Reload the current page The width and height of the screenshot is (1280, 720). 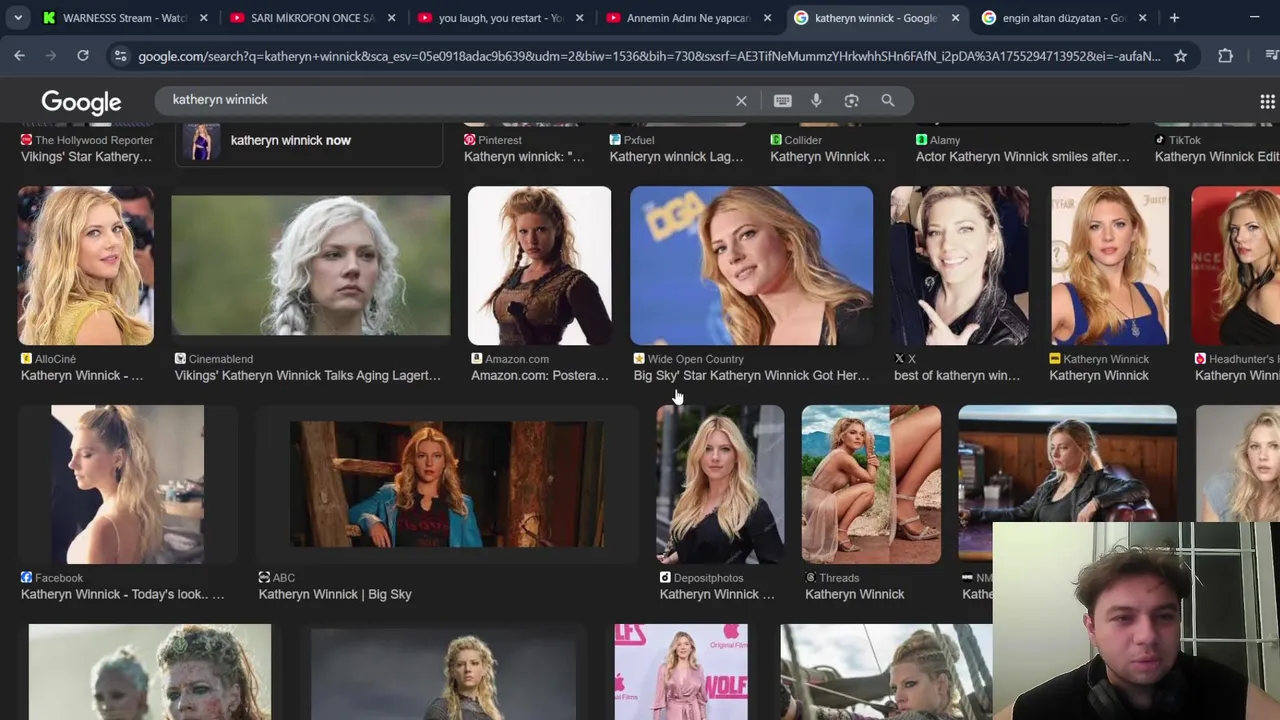(83, 56)
